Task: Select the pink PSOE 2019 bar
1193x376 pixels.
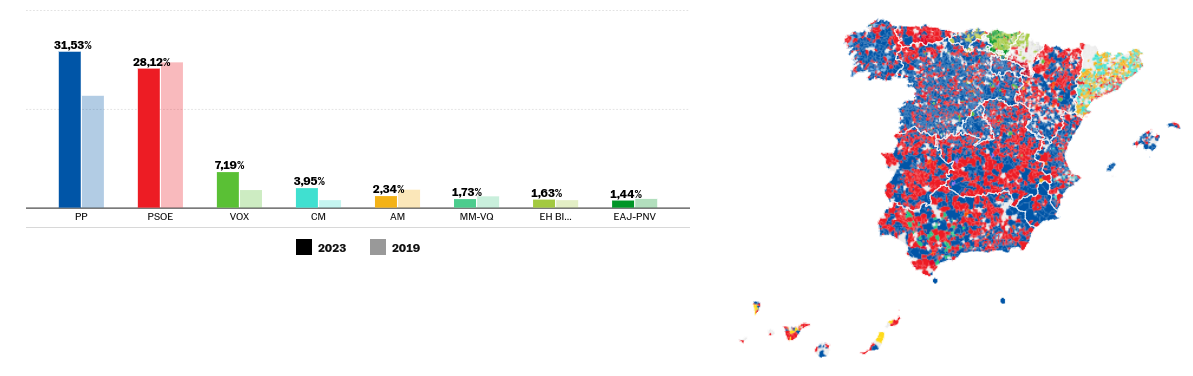Action: [172, 135]
